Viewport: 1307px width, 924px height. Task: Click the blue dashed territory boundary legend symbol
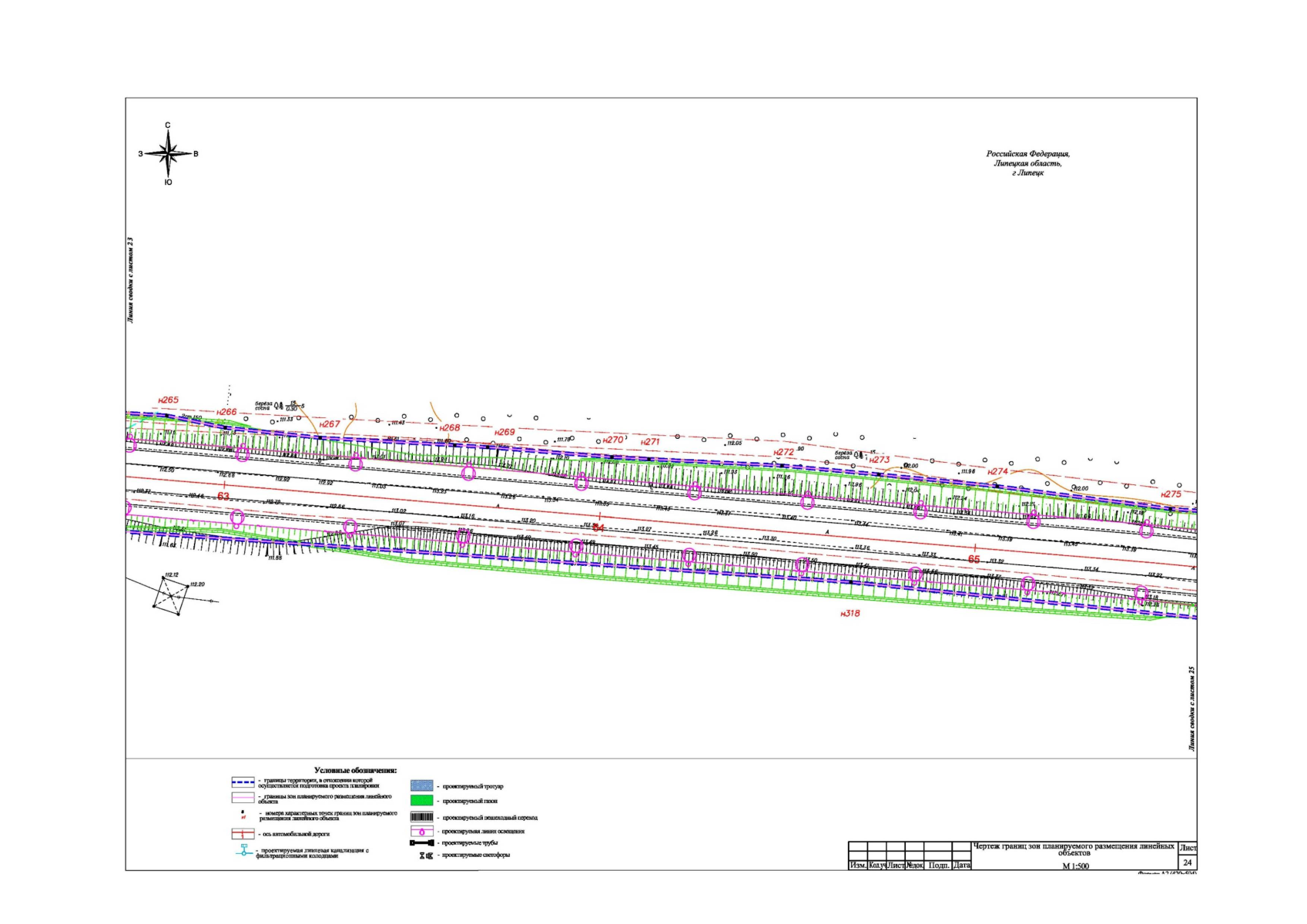[x=243, y=782]
